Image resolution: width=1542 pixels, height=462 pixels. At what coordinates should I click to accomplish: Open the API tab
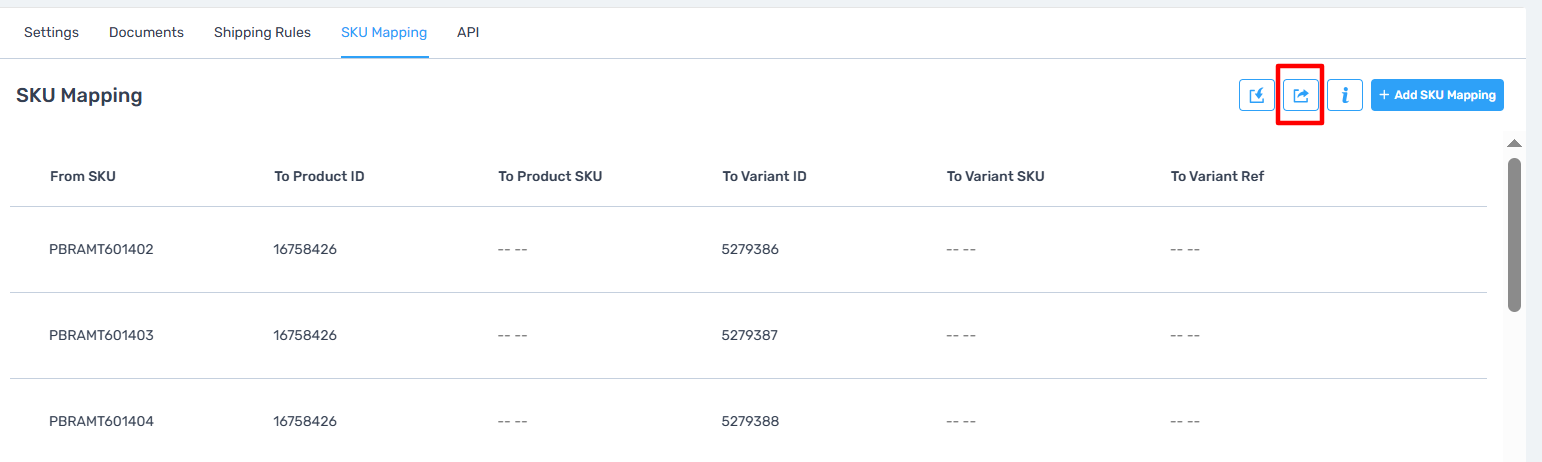(x=468, y=32)
